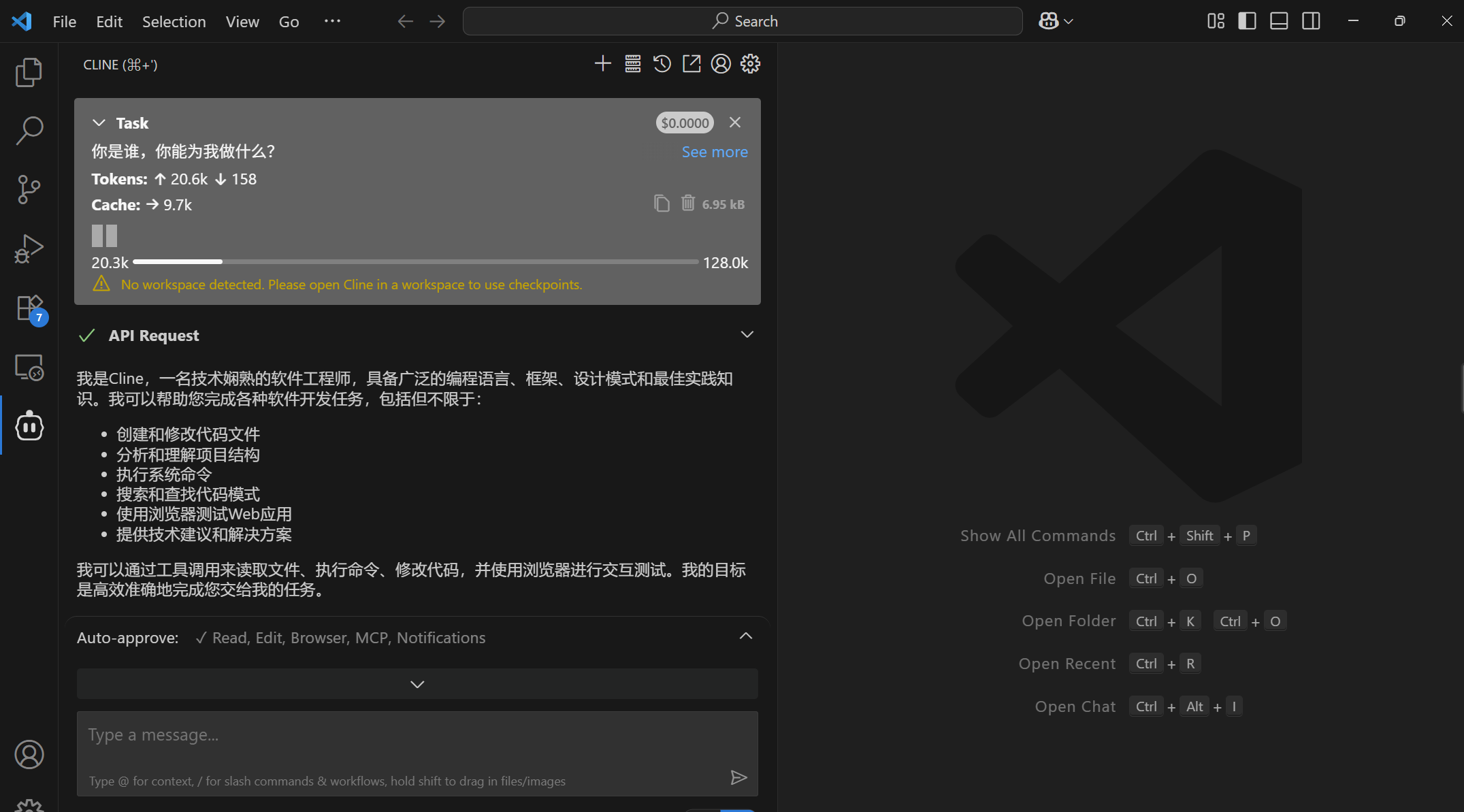Screen dimensions: 1464x812
Task: Toggle secondary side bar layout button
Action: click(1311, 21)
